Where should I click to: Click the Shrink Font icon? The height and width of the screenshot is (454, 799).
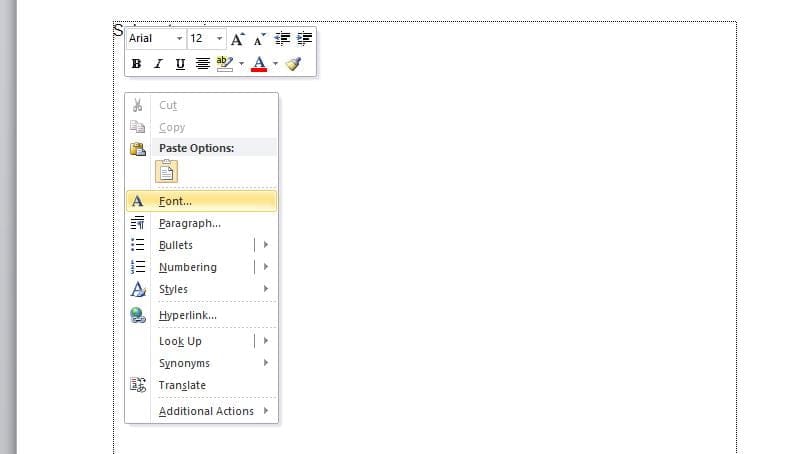click(259, 39)
